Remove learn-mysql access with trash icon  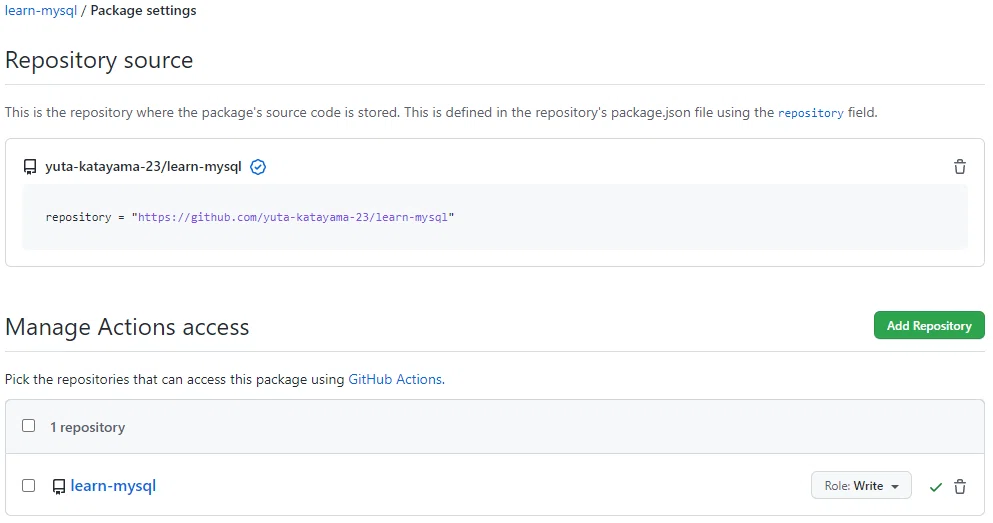(x=959, y=486)
